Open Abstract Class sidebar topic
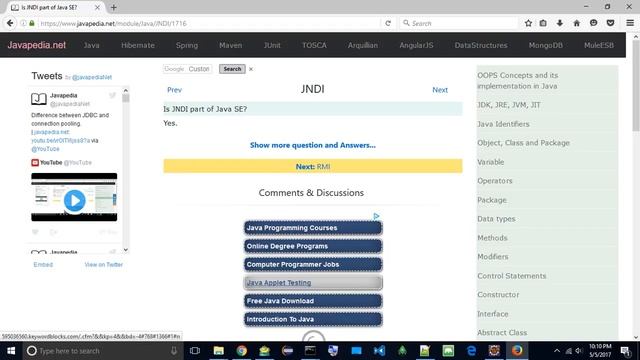Screen dimensions: 640x360 [x=502, y=333]
